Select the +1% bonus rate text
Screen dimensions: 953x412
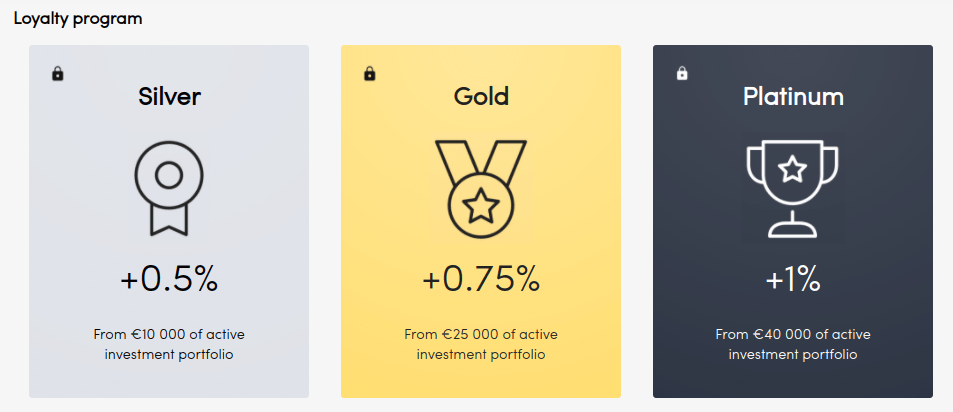(x=793, y=280)
